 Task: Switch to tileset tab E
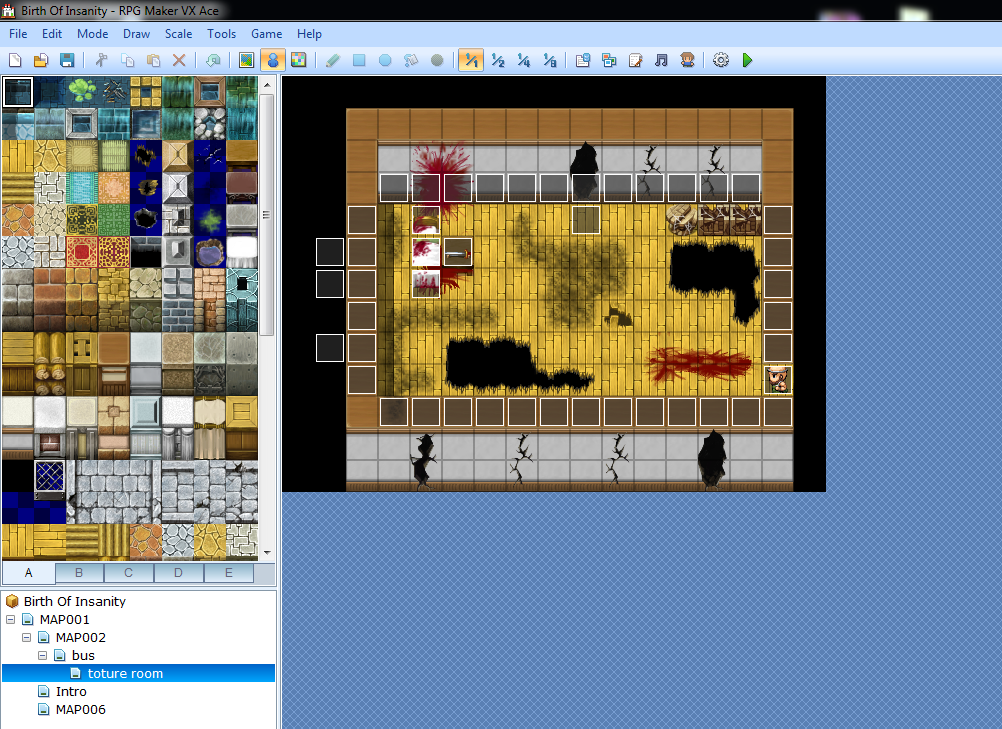[229, 572]
